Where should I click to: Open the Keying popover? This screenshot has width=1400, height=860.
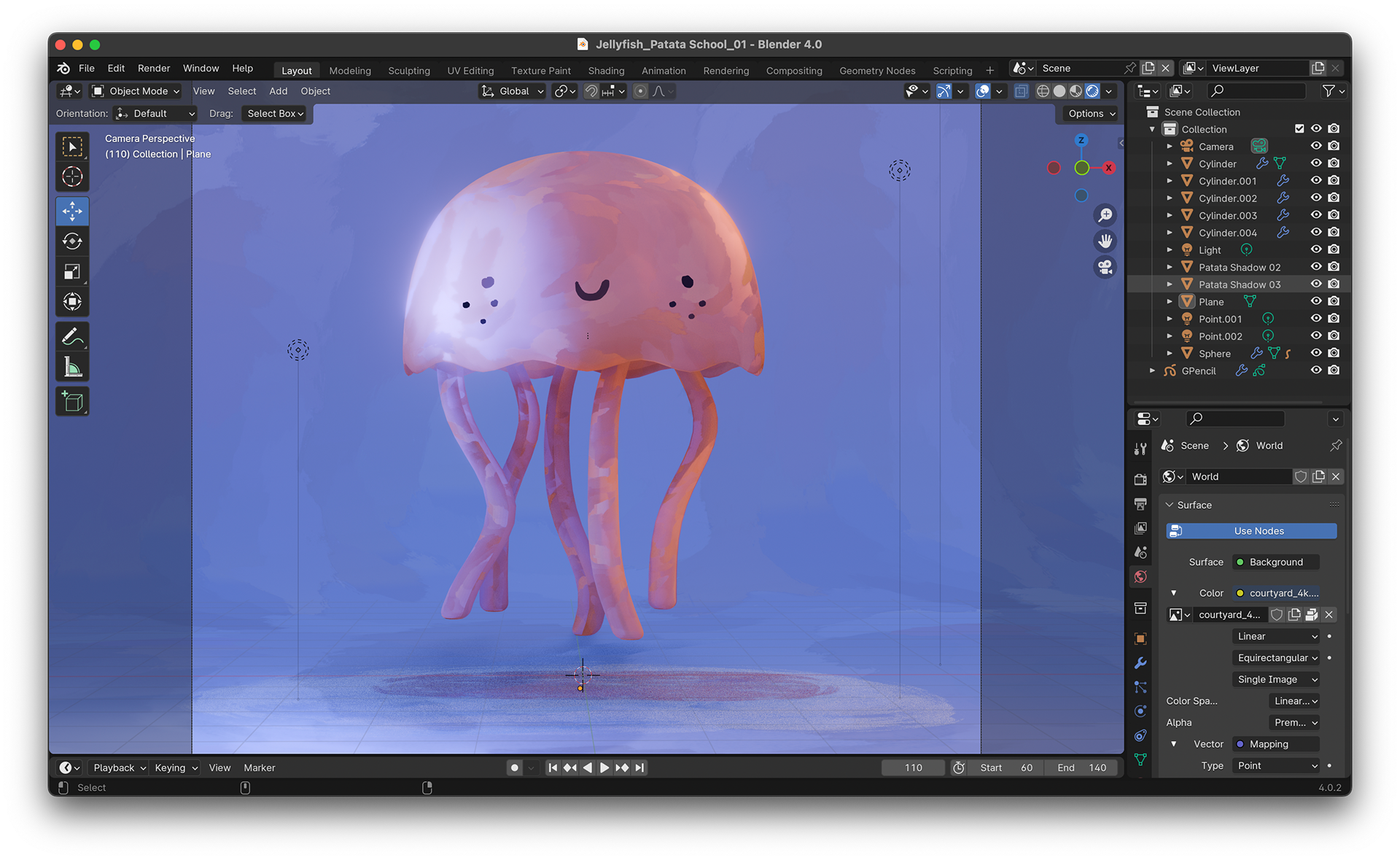pos(176,767)
